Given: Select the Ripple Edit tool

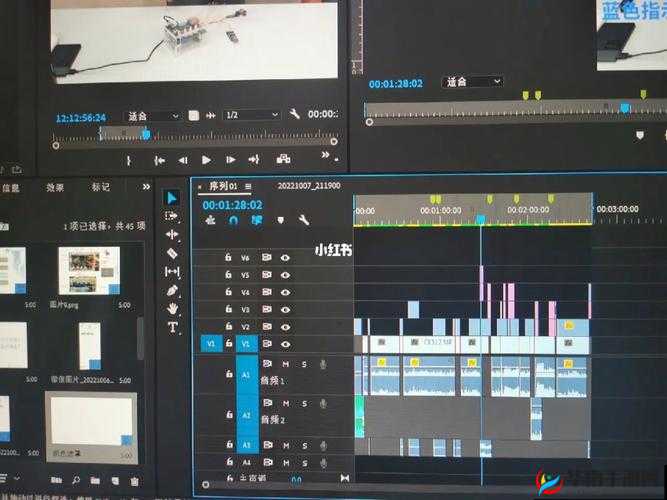Looking at the screenshot, I should [x=172, y=234].
